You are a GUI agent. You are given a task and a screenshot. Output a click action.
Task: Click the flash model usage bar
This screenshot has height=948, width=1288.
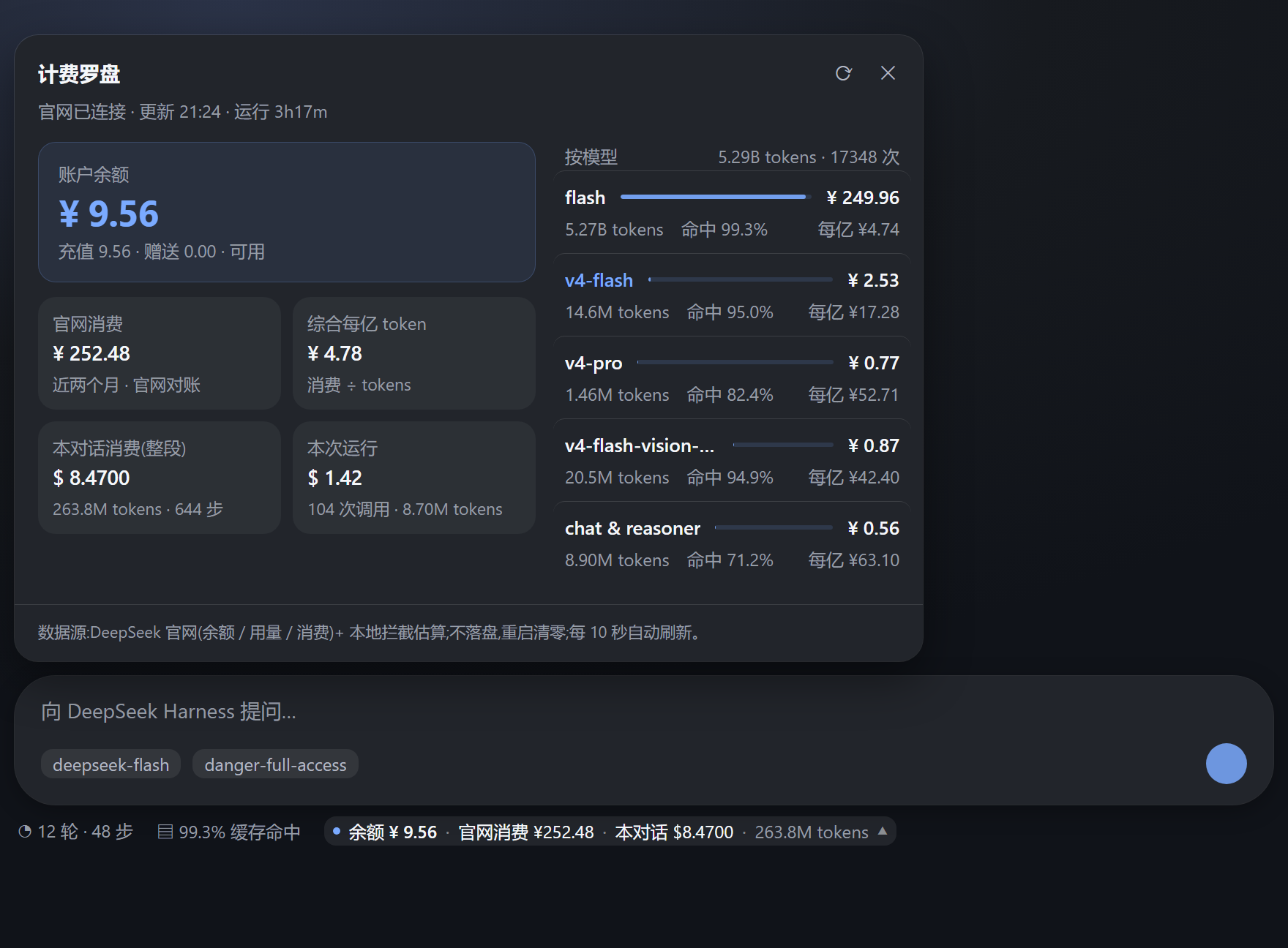tap(716, 197)
